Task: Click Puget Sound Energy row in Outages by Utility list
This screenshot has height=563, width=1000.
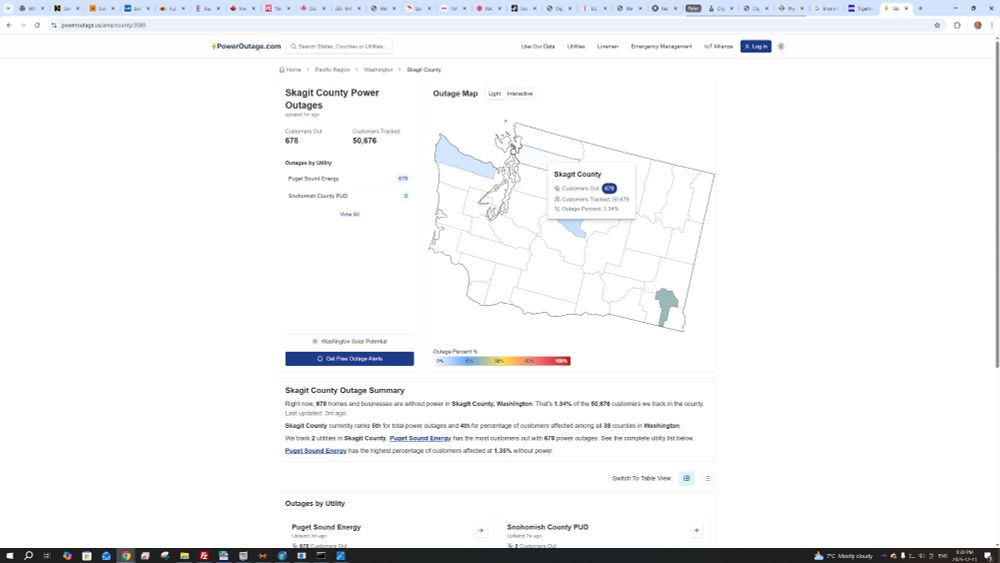Action: (x=348, y=179)
